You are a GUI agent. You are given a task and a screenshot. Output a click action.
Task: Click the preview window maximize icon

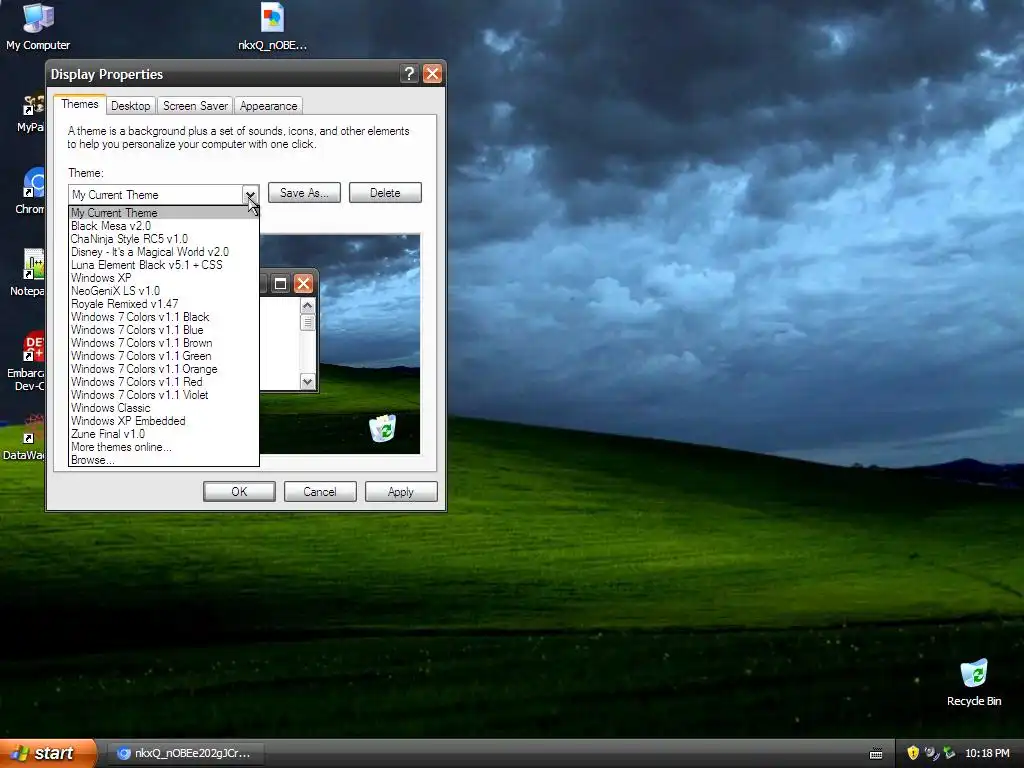pos(280,283)
